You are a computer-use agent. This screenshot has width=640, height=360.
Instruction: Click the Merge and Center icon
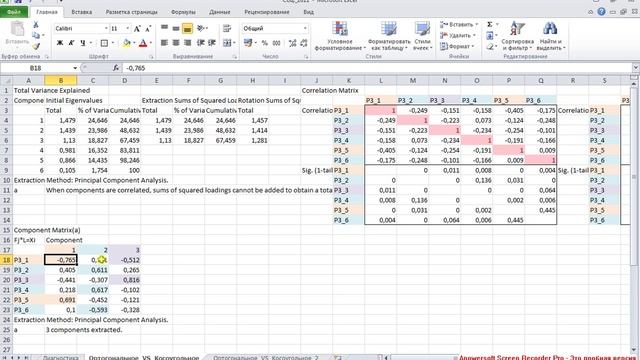click(x=227, y=42)
